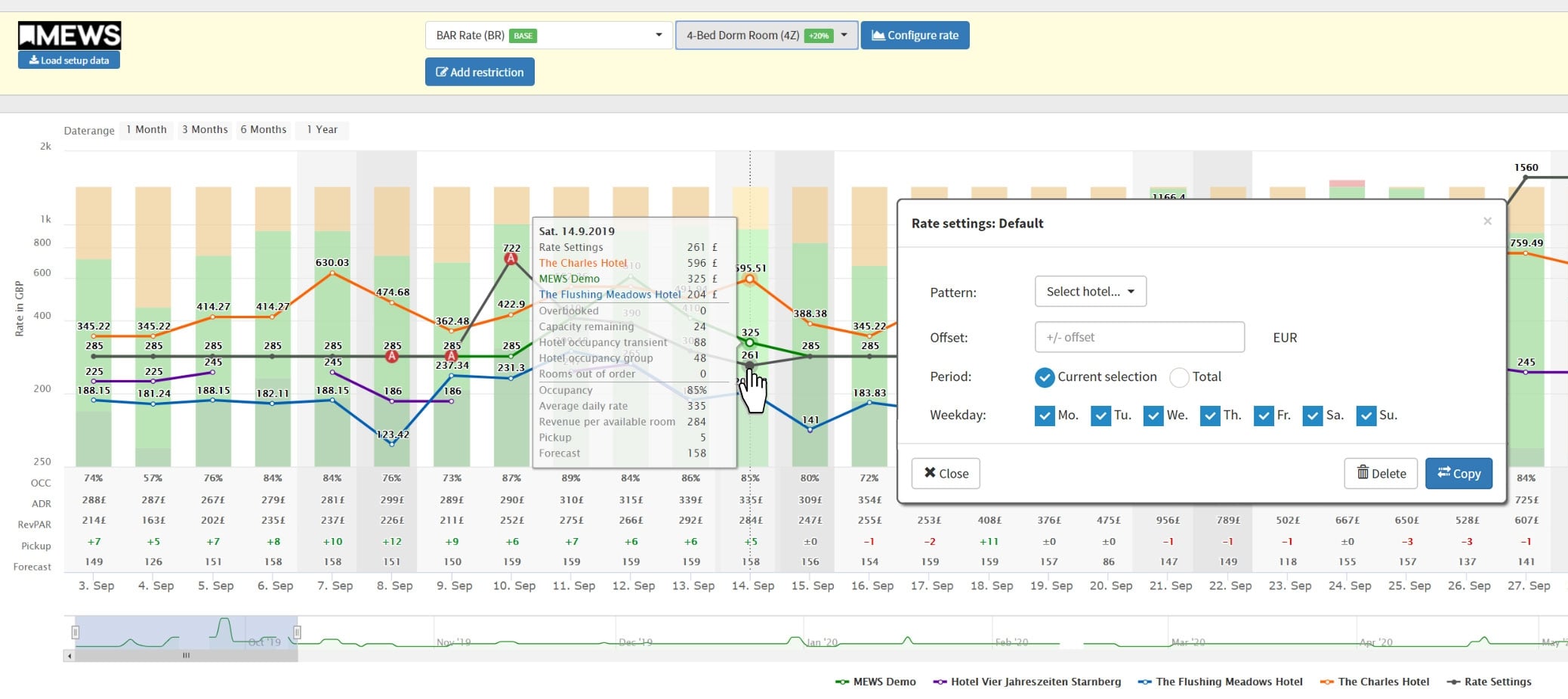Expand the 4-Bed Dorm Room dropdown
Image resolution: width=1568 pixels, height=699 pixels.
tap(766, 36)
